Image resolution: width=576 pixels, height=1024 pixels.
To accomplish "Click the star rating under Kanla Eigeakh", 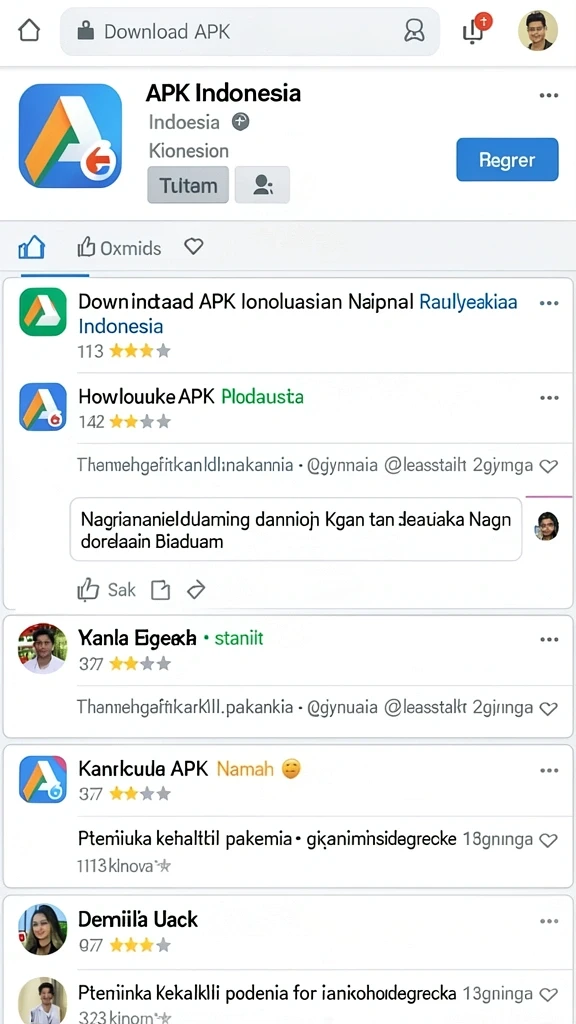I will 140,664.
